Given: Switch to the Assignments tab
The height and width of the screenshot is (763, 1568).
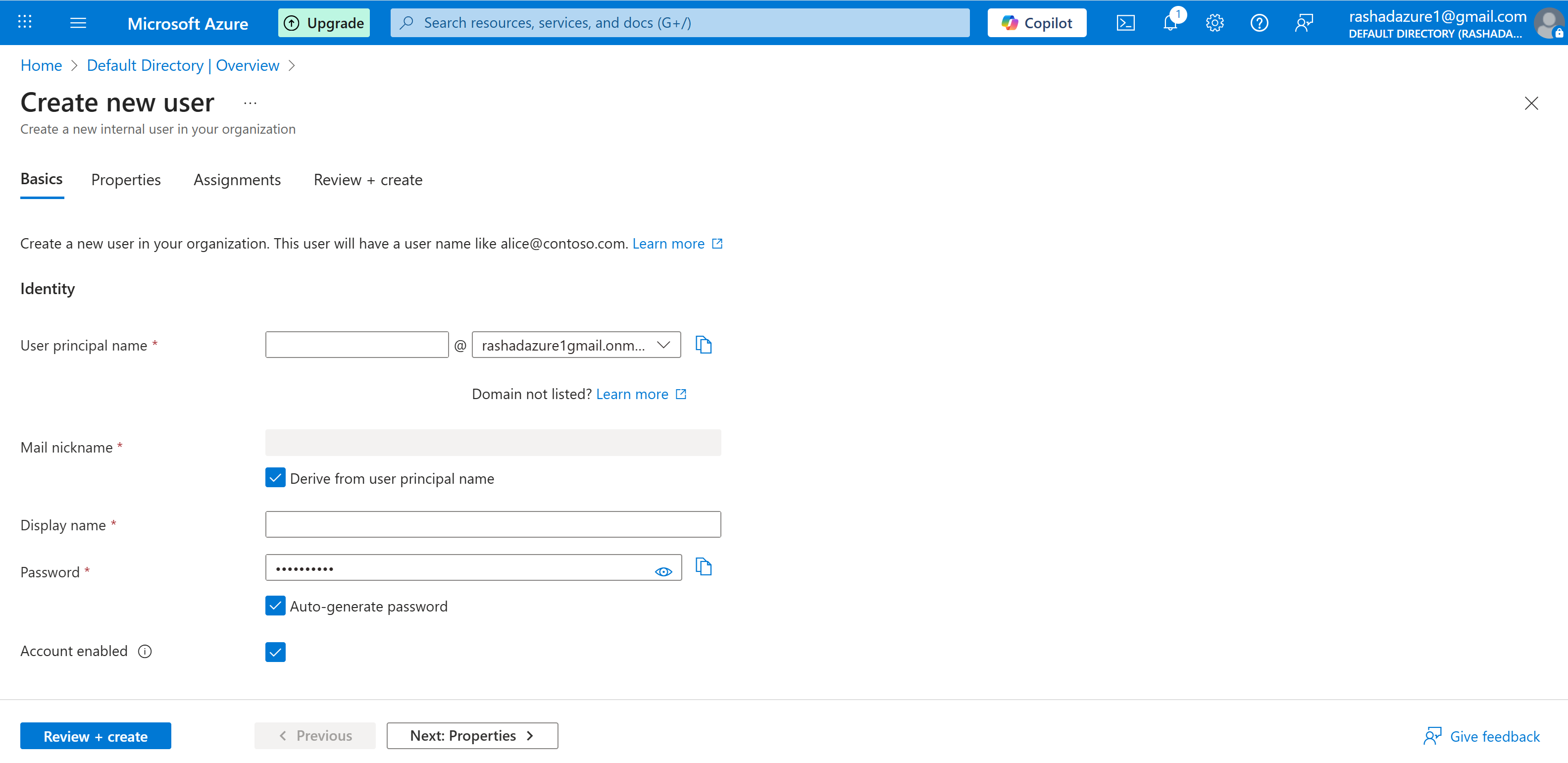Looking at the screenshot, I should [x=237, y=180].
